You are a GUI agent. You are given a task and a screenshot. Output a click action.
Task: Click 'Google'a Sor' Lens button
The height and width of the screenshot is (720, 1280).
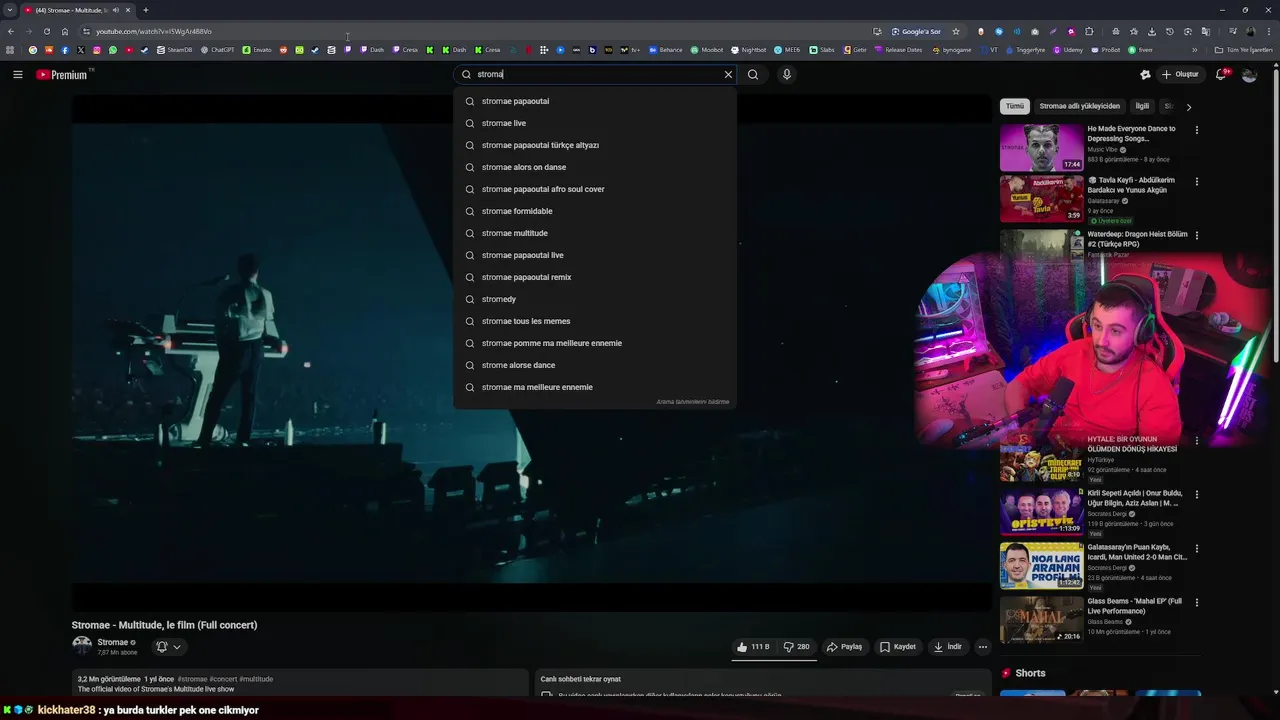[x=916, y=31]
